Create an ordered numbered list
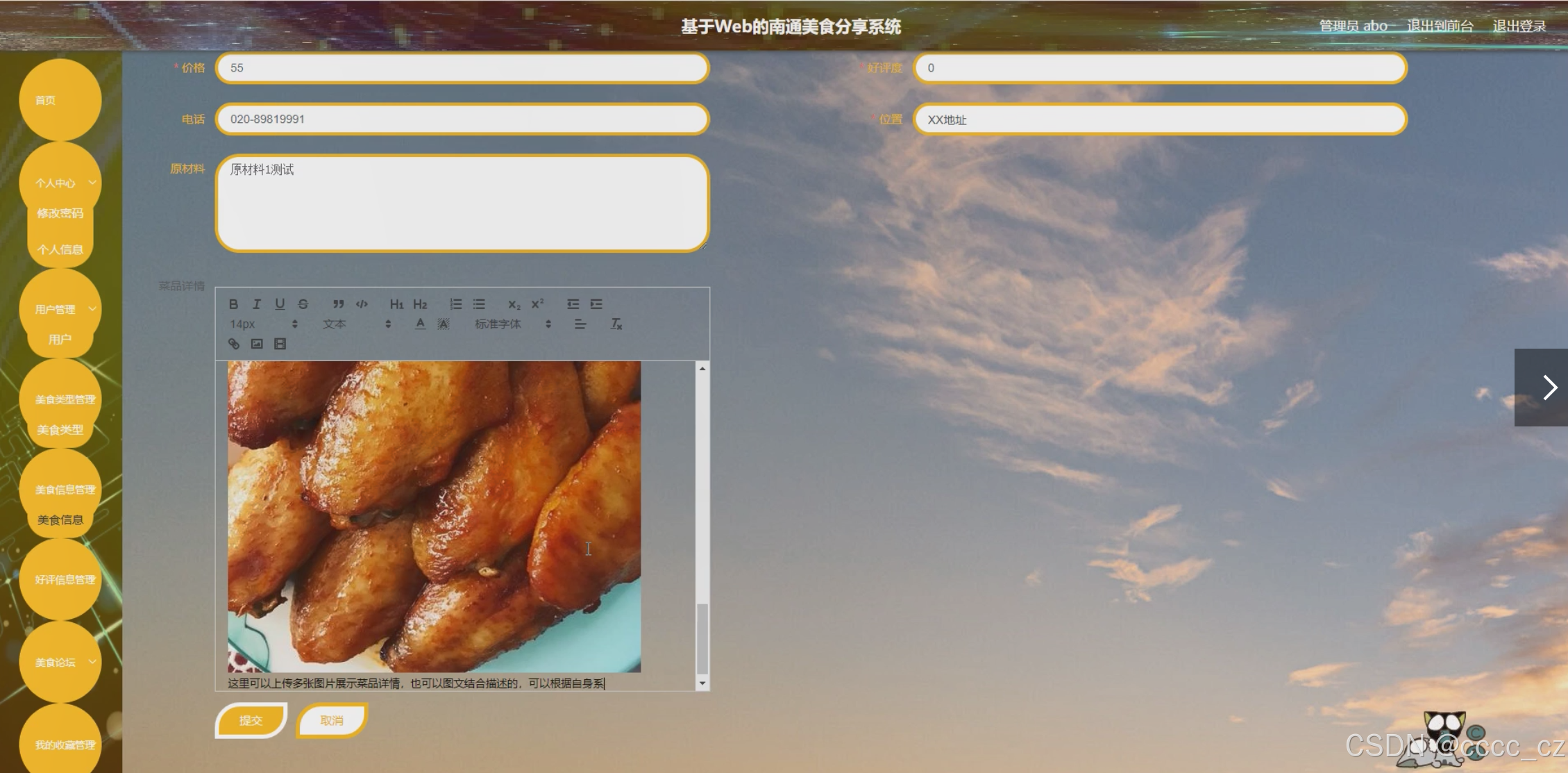 tap(455, 304)
